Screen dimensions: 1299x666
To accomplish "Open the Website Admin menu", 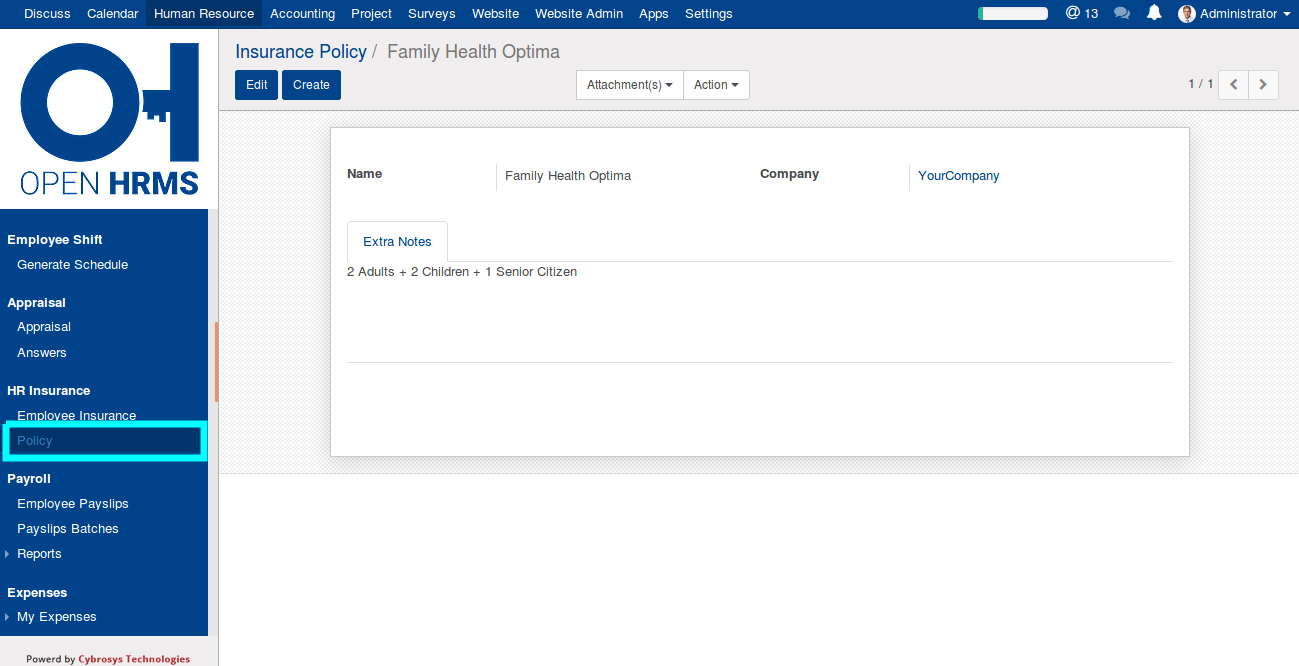I will point(579,14).
